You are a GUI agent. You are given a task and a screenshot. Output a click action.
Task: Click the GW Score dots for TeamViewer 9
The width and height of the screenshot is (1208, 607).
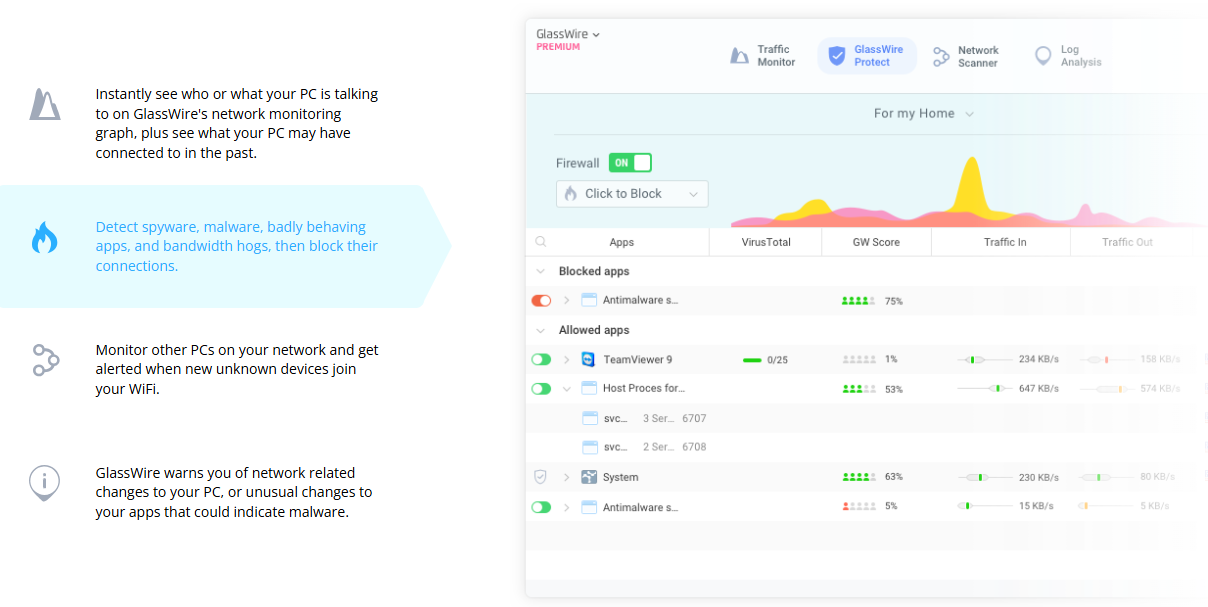859,360
